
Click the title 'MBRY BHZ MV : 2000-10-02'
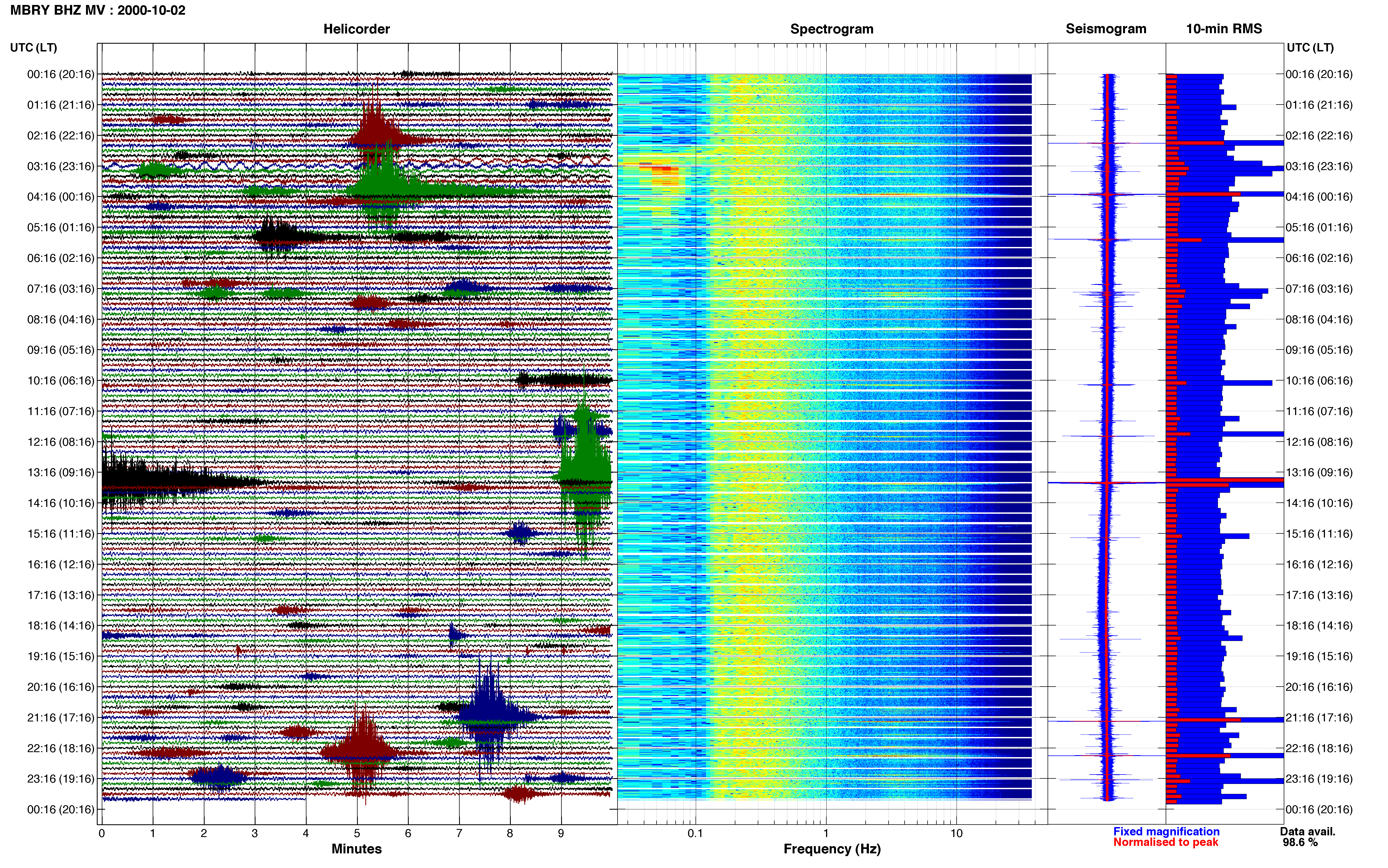tap(98, 10)
